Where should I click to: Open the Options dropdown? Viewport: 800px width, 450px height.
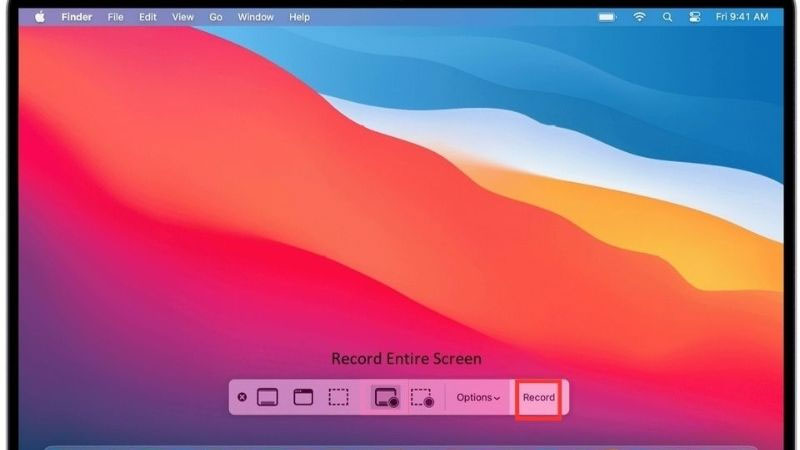point(478,397)
